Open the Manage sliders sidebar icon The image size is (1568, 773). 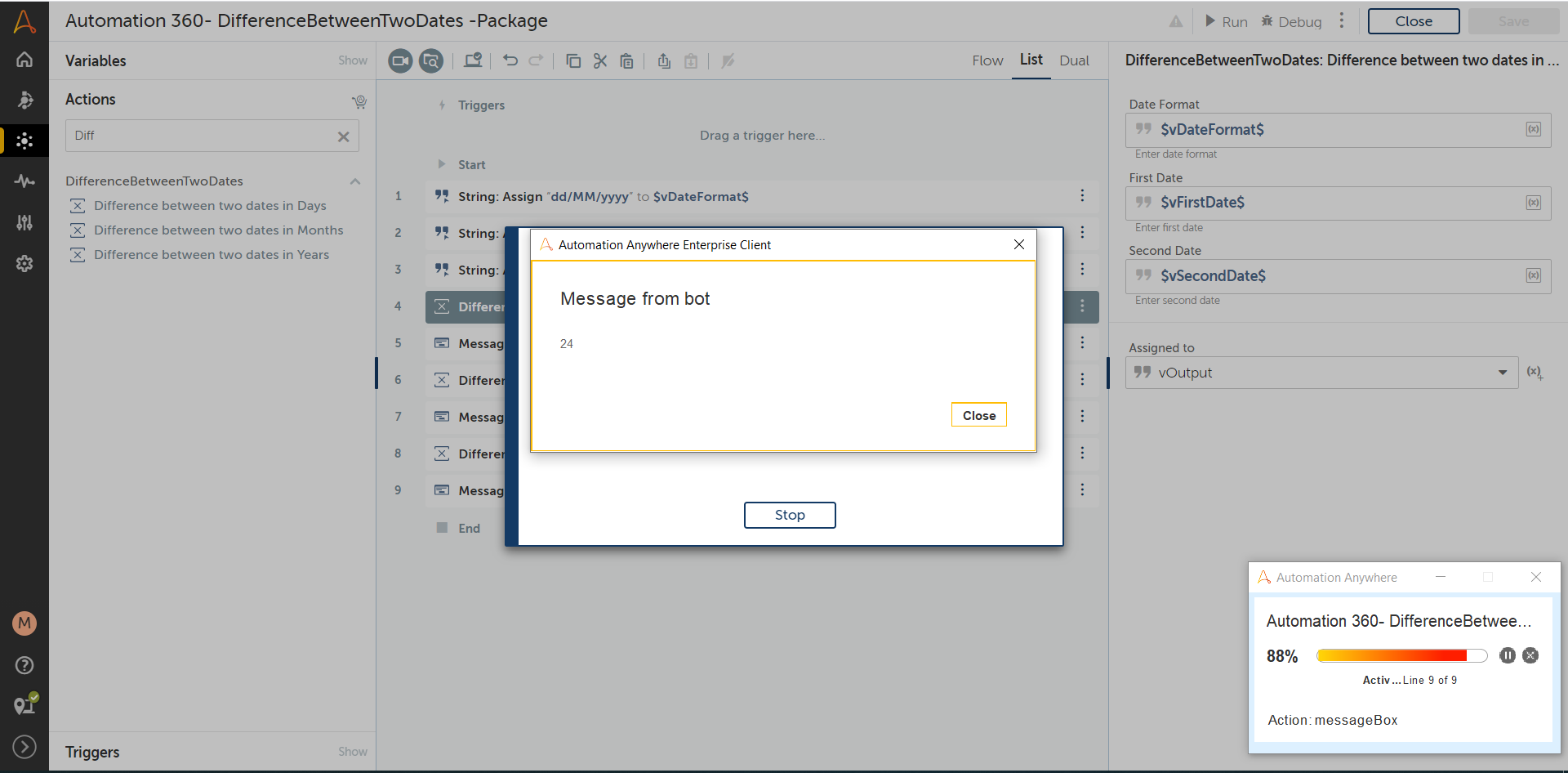coord(24,222)
